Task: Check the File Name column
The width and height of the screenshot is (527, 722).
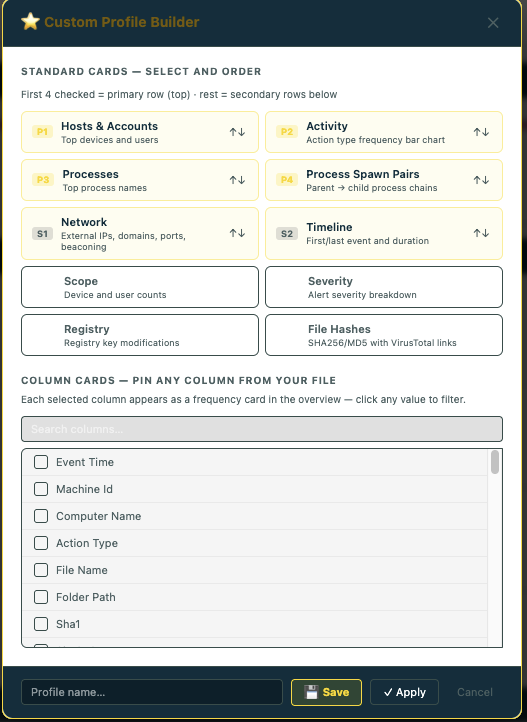Action: [41, 570]
